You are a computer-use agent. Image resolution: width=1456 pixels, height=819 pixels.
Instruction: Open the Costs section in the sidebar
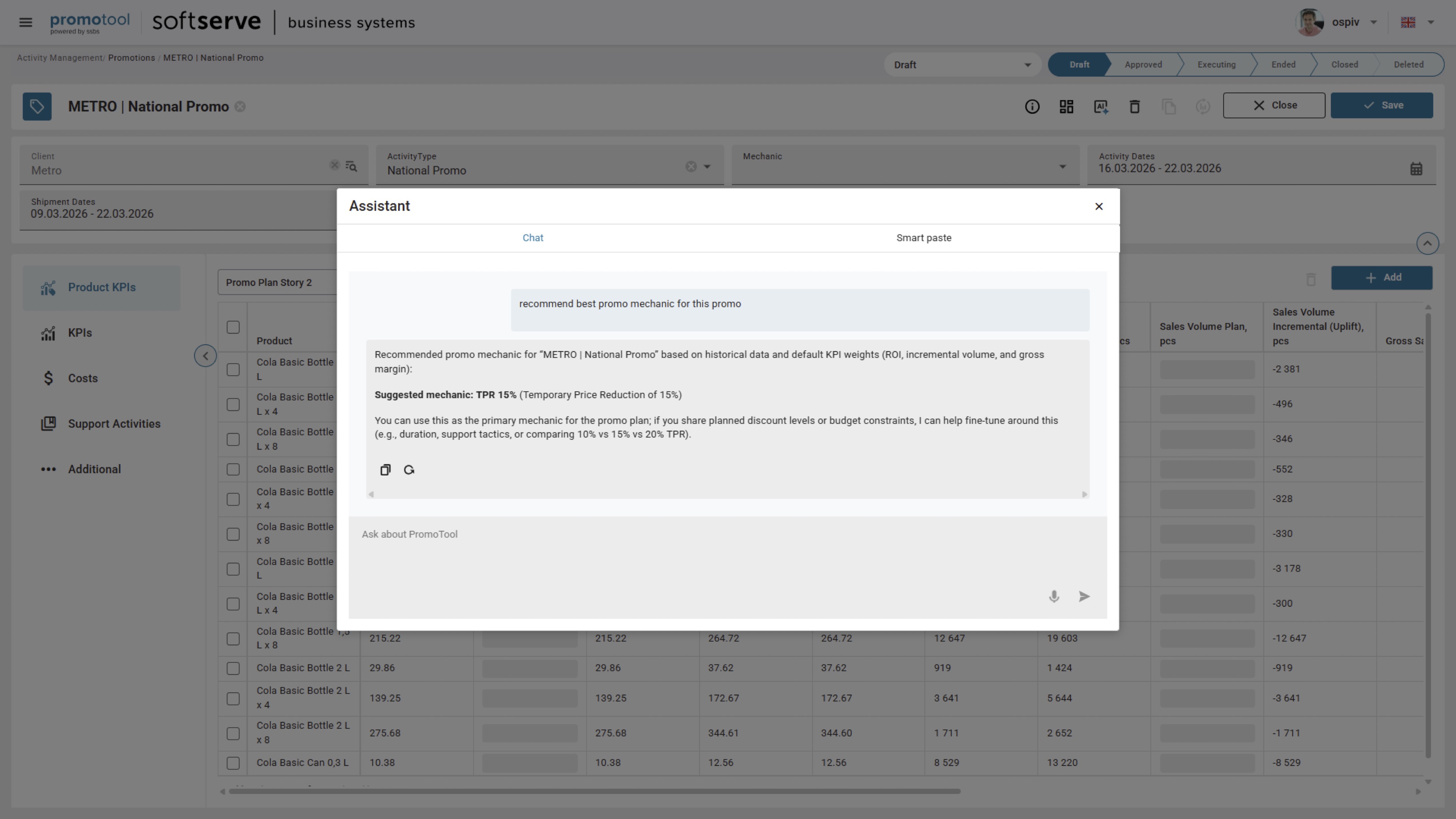pyautogui.click(x=83, y=378)
